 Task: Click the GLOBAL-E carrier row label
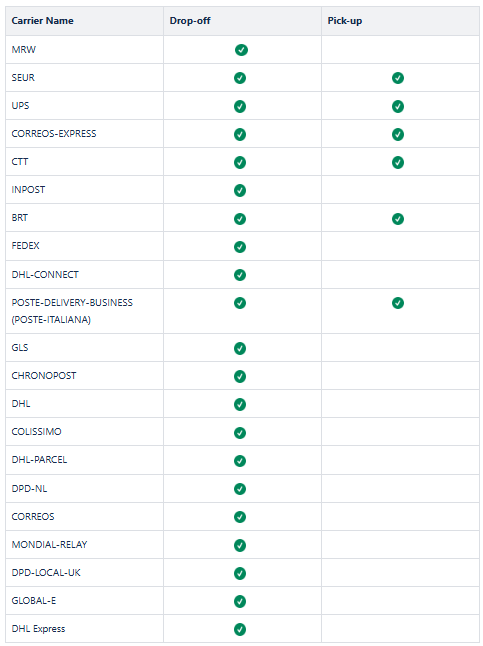pyautogui.click(x=34, y=600)
